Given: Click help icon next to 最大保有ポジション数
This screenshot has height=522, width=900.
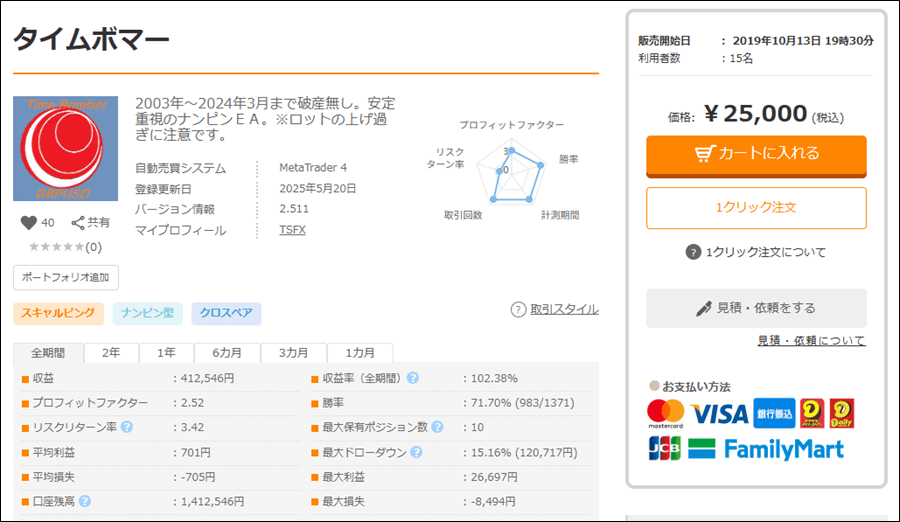Looking at the screenshot, I should (437, 427).
